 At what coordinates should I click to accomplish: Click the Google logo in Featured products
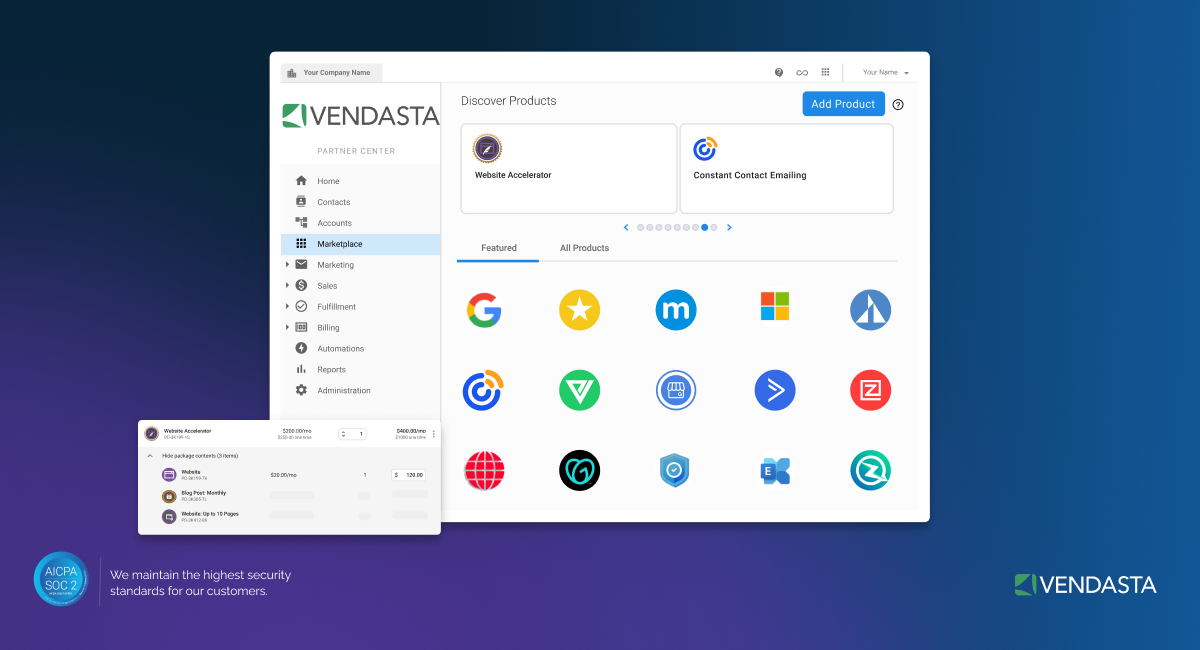(484, 310)
